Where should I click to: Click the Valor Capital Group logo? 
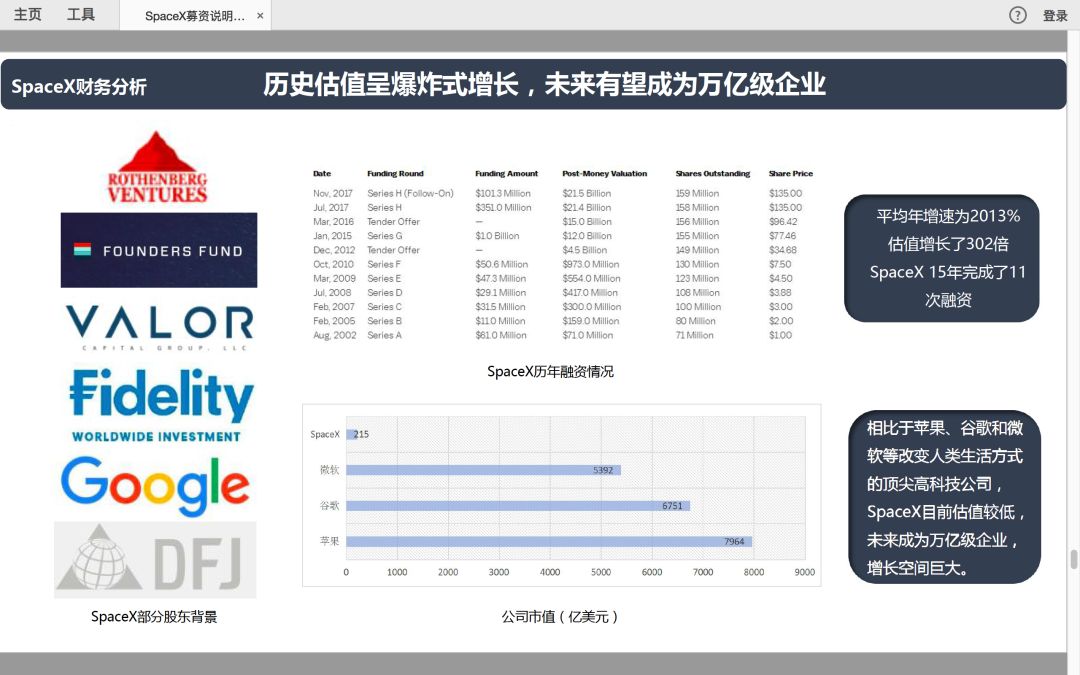click(x=159, y=328)
